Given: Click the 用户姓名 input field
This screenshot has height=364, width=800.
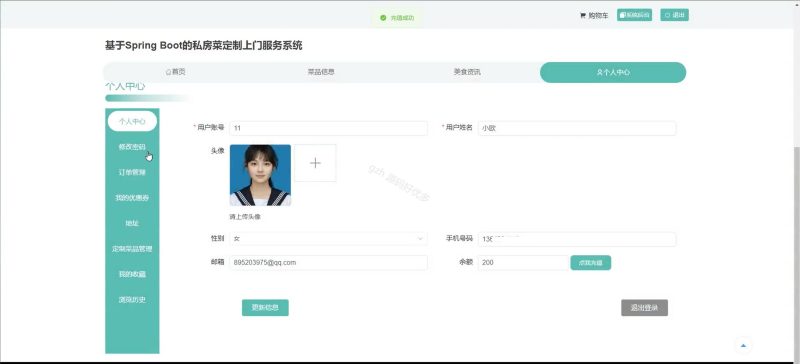Looking at the screenshot, I should 577,128.
